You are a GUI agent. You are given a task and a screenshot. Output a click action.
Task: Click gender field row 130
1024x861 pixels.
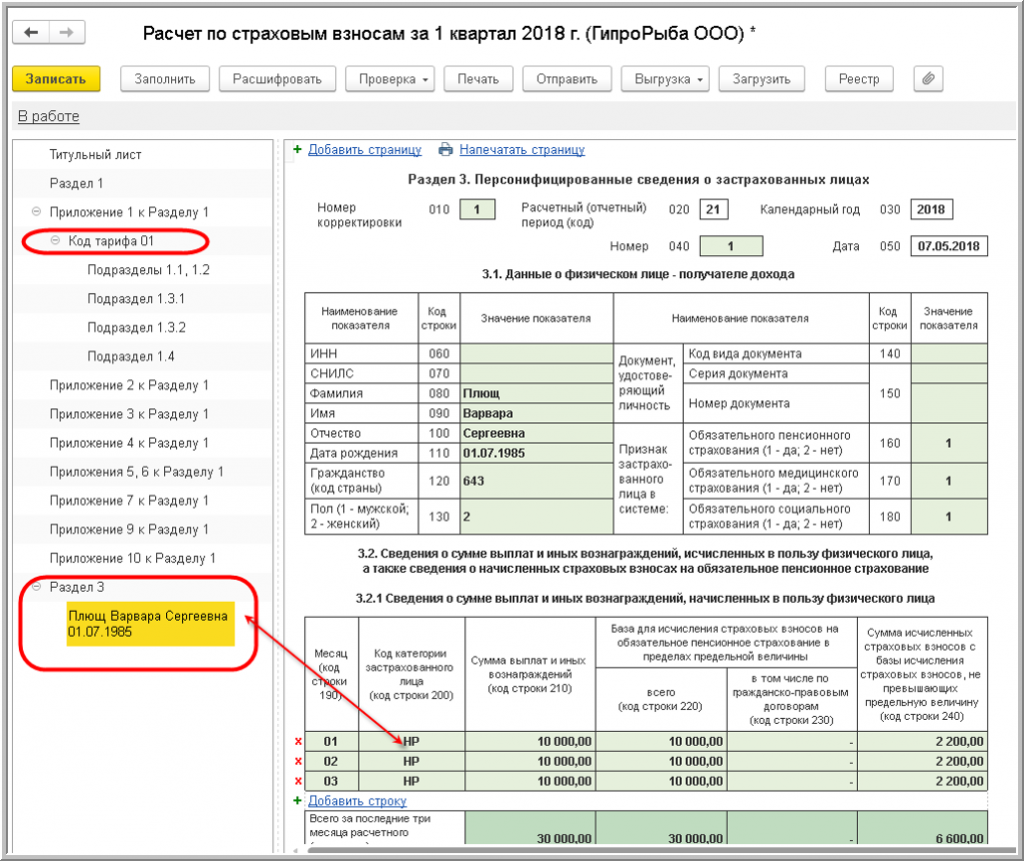click(x=537, y=516)
